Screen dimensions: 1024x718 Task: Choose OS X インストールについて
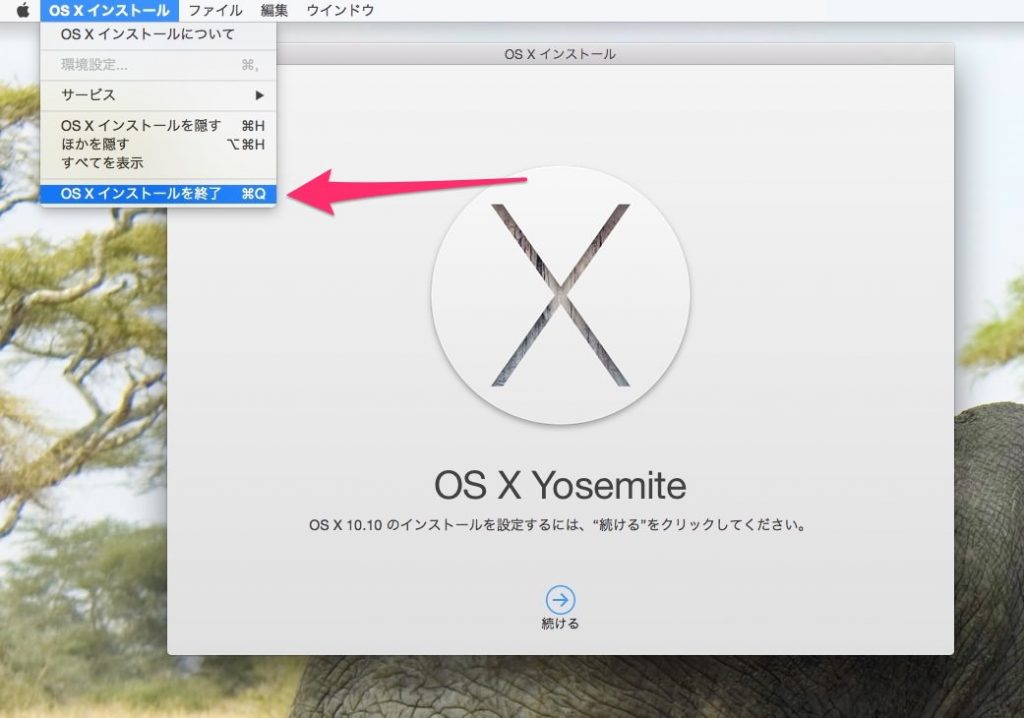(158, 35)
